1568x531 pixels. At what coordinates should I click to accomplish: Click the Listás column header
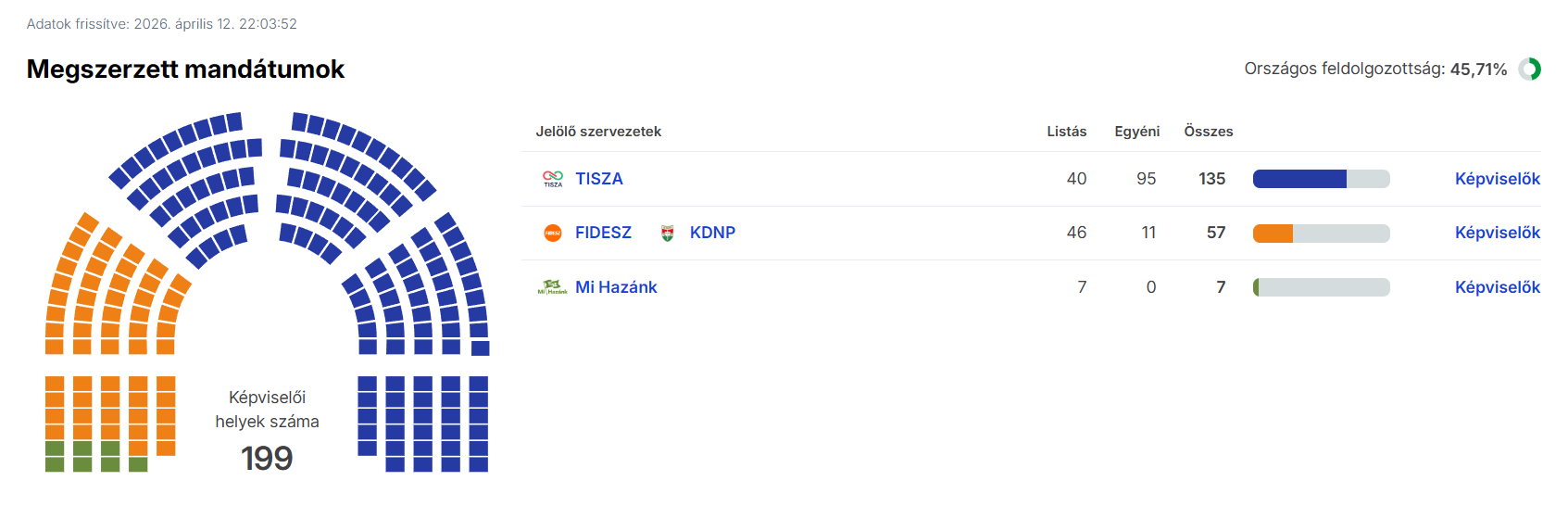1066,132
